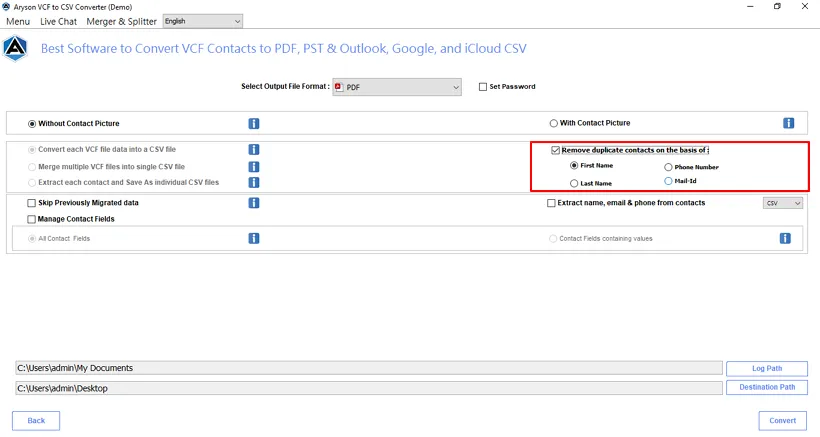Uncheck Remove duplicate contacts checkbox
Image resolution: width=820 pixels, height=437 pixels.
pos(555,151)
